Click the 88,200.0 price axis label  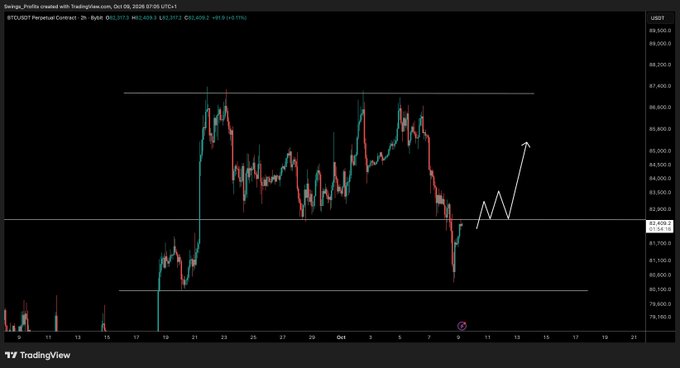tap(660, 65)
